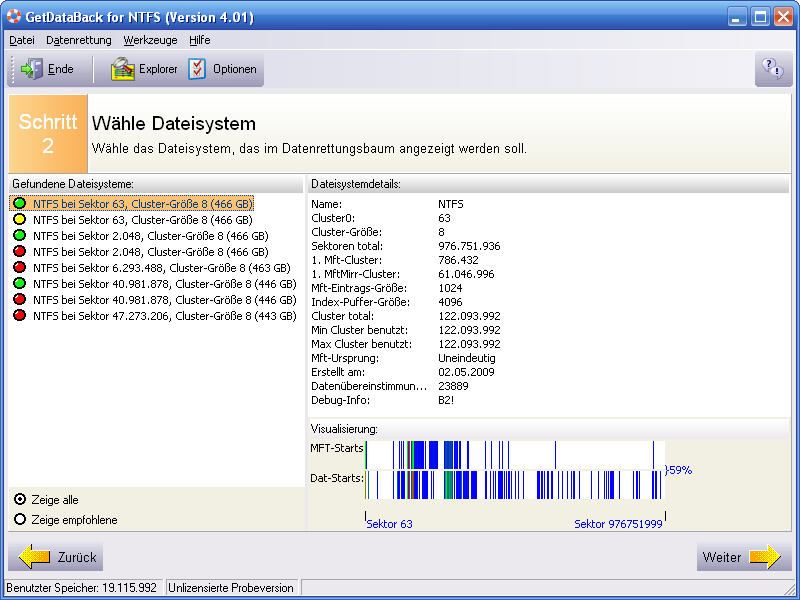This screenshot has height=600, width=800.
Task: Click the Sektor 63 axis label
Action: tap(389, 523)
